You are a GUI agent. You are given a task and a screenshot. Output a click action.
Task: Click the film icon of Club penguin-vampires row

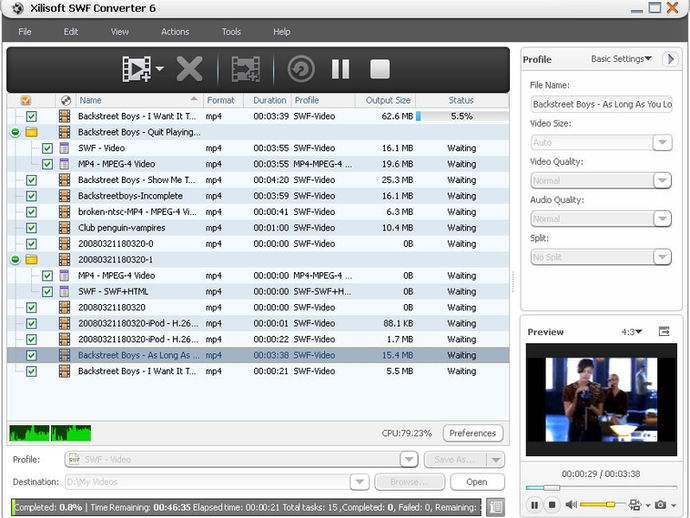pyautogui.click(x=64, y=228)
